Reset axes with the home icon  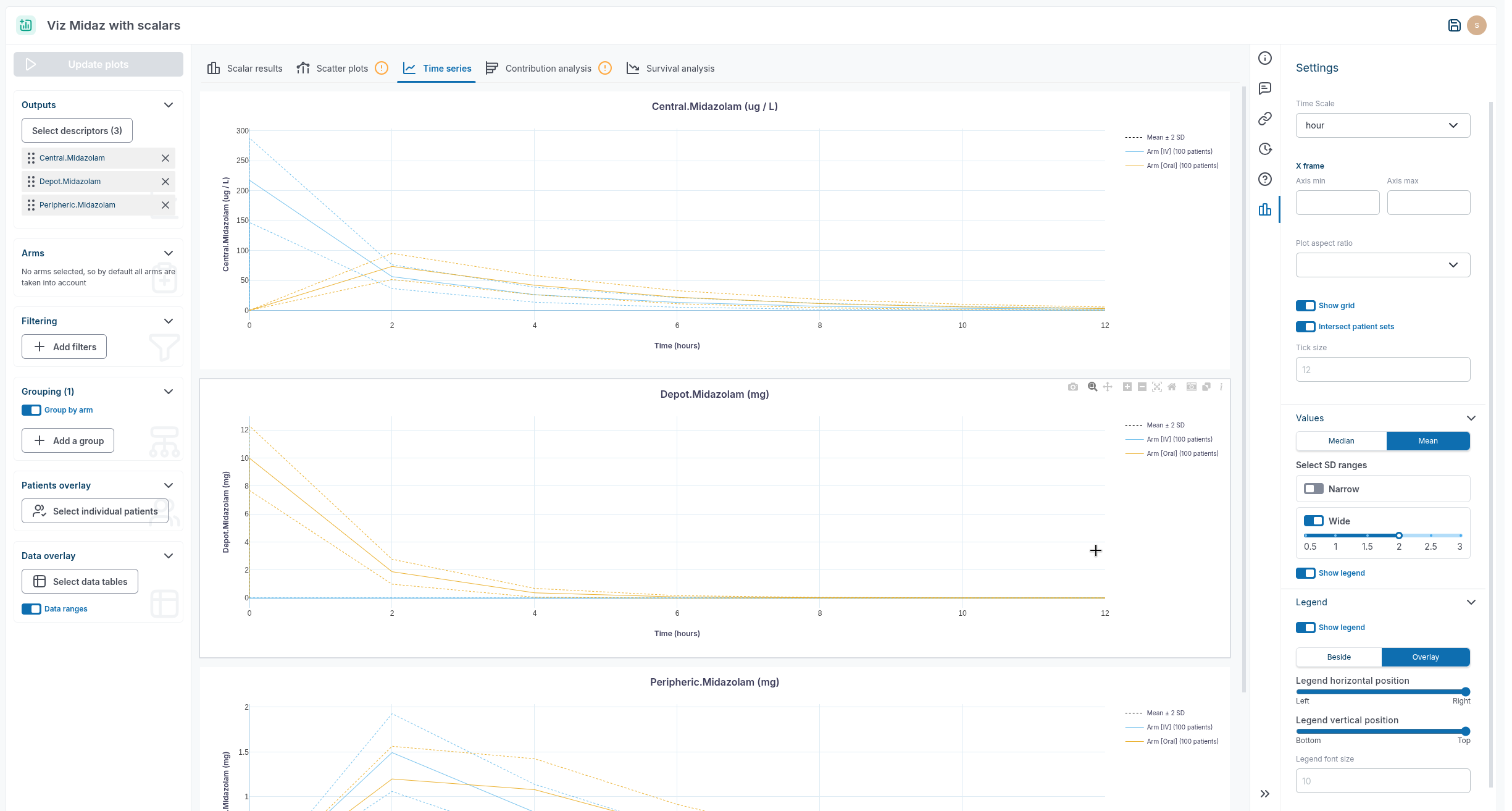1172,387
